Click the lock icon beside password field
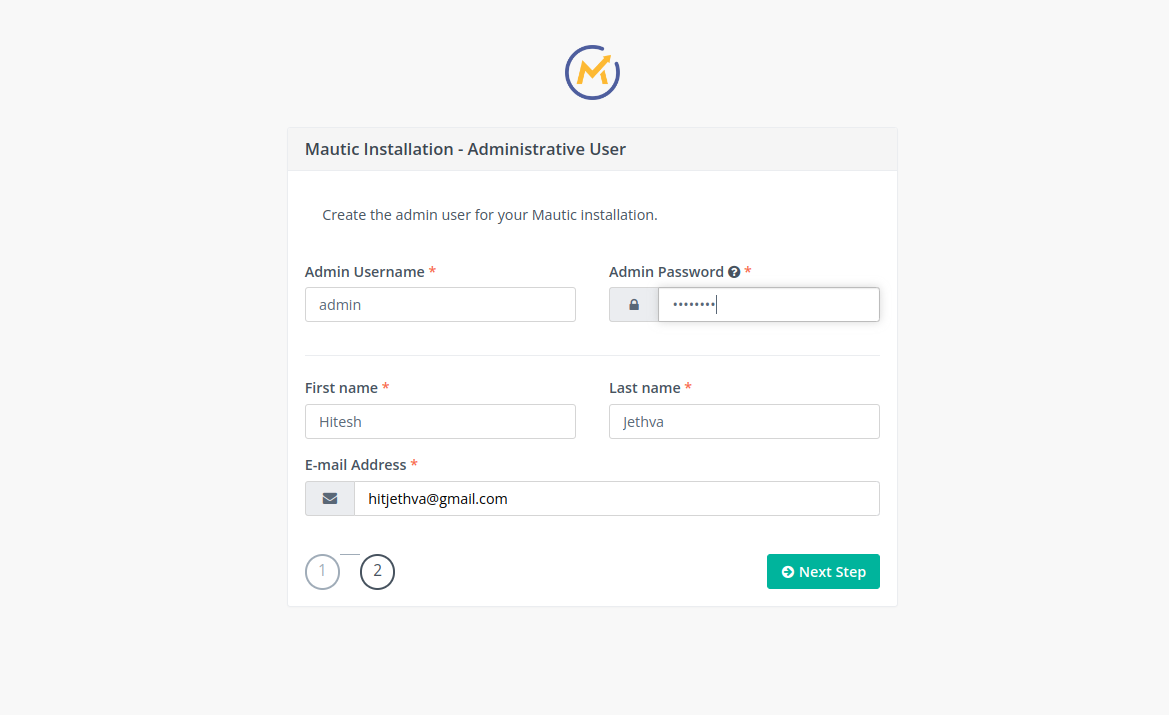This screenshot has height=715, width=1169. coord(634,305)
